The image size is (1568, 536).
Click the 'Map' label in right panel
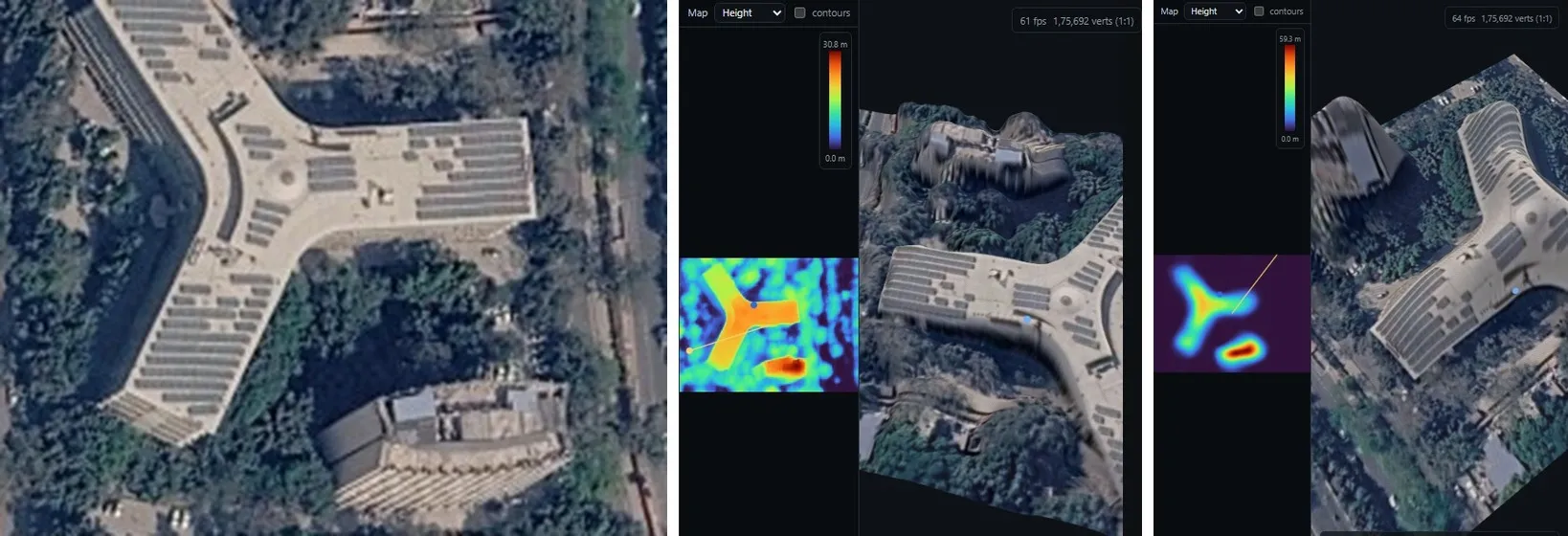(1169, 11)
